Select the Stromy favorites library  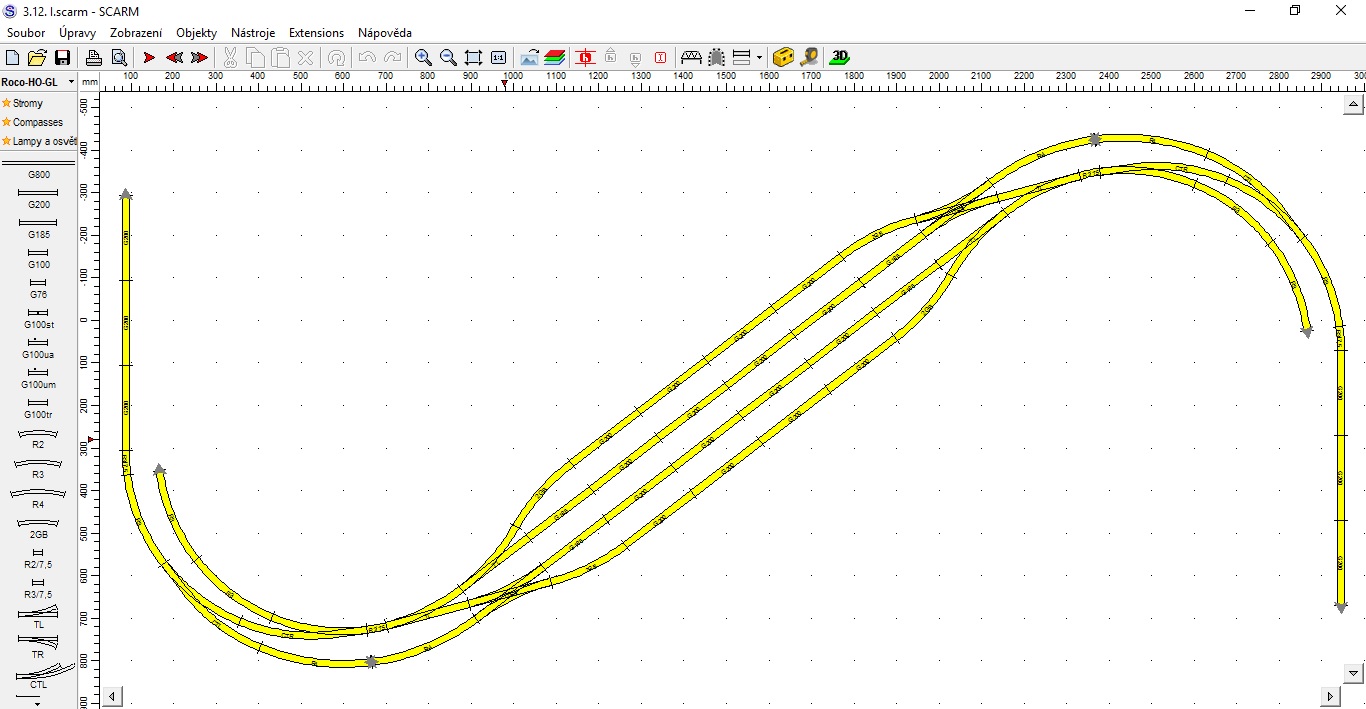[x=28, y=103]
